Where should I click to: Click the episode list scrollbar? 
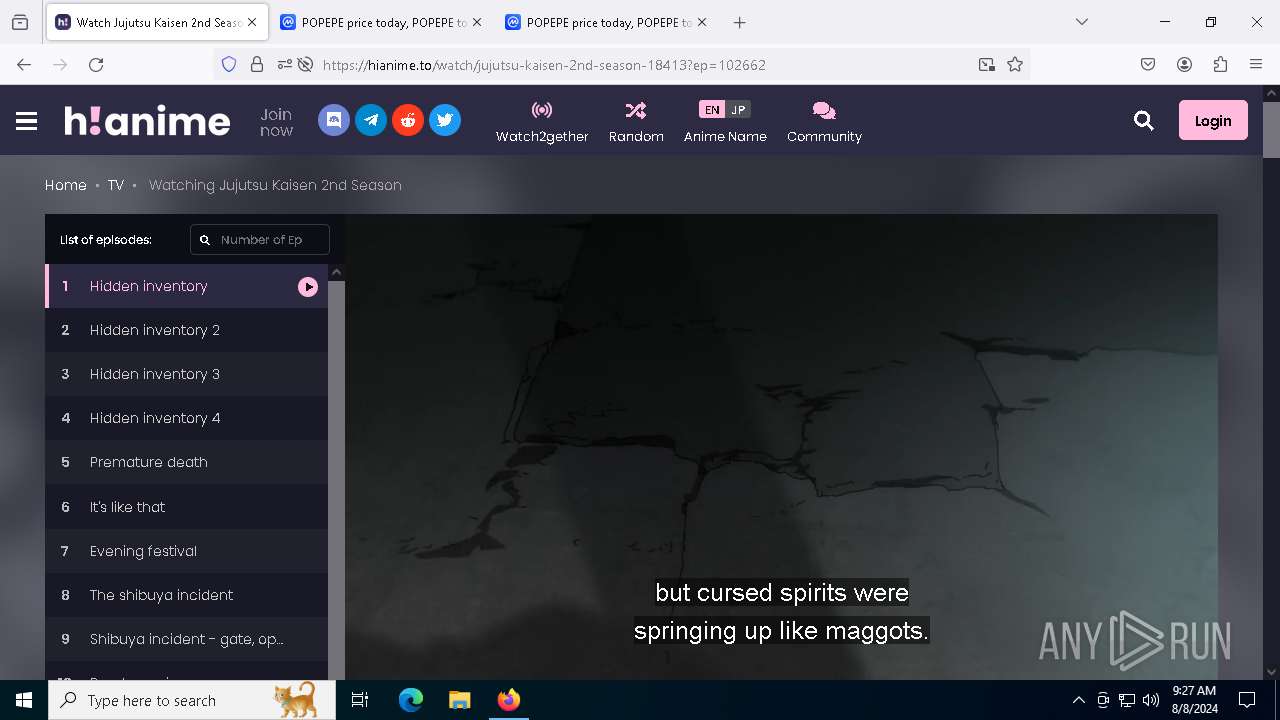pos(337,480)
